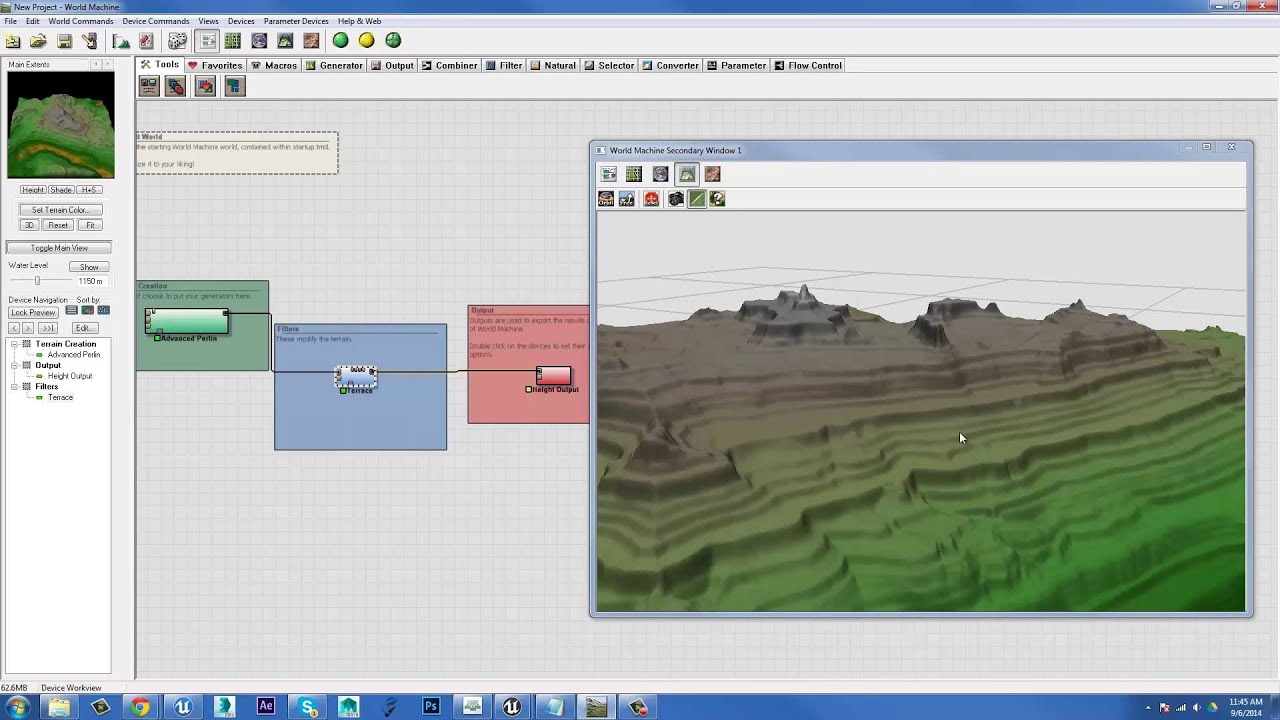Click camera screenshot icon in Secondary Window
The width and height of the screenshot is (1280, 720).
coord(676,199)
